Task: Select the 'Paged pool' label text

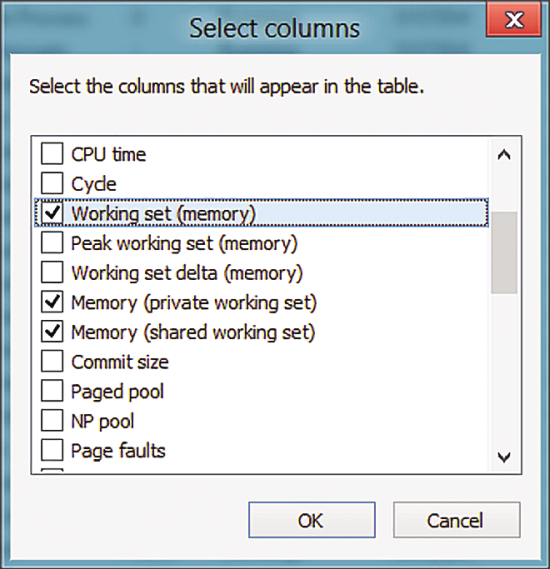Action: coord(117,392)
